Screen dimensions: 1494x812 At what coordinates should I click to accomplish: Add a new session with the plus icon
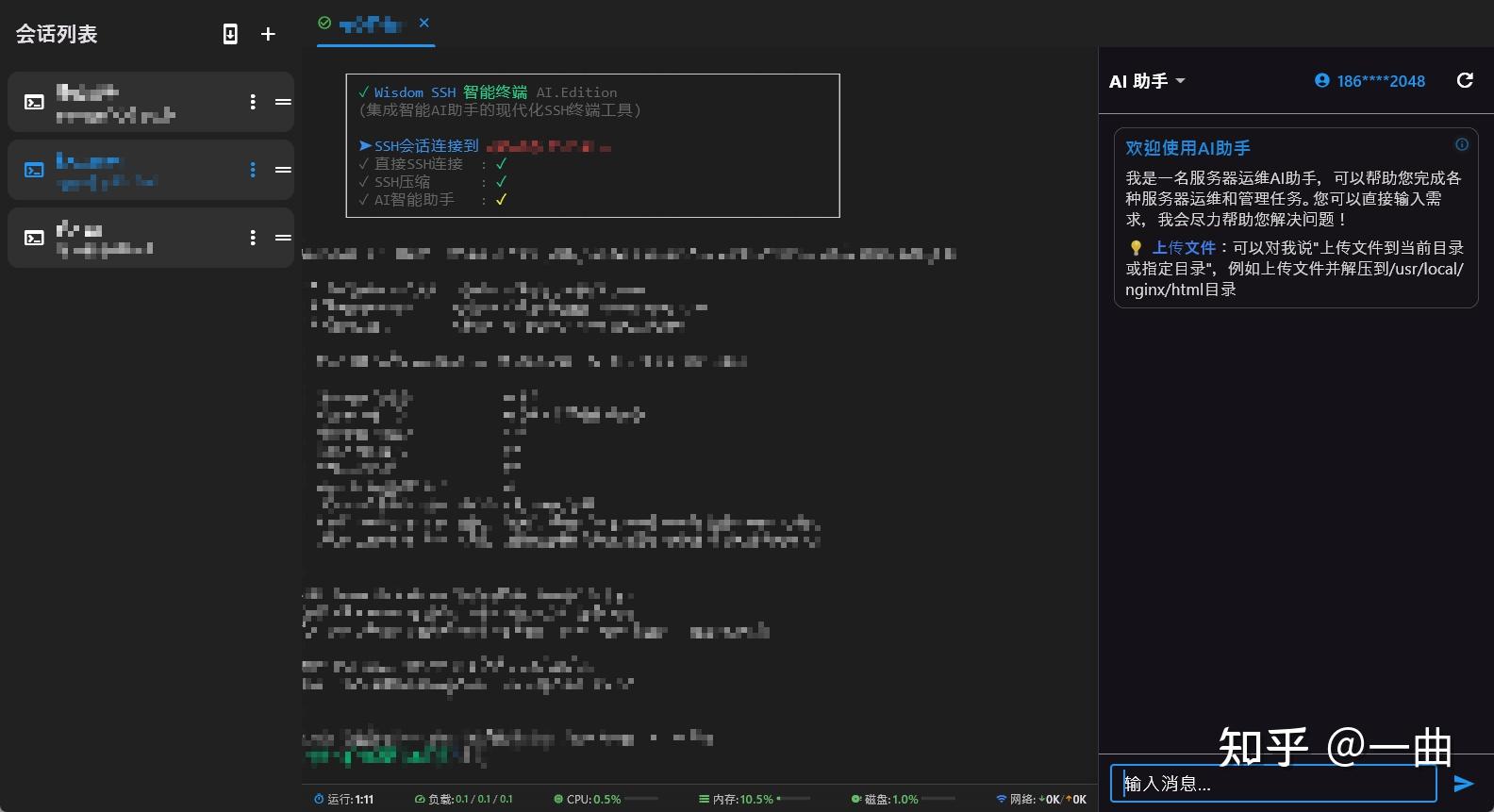(x=268, y=34)
